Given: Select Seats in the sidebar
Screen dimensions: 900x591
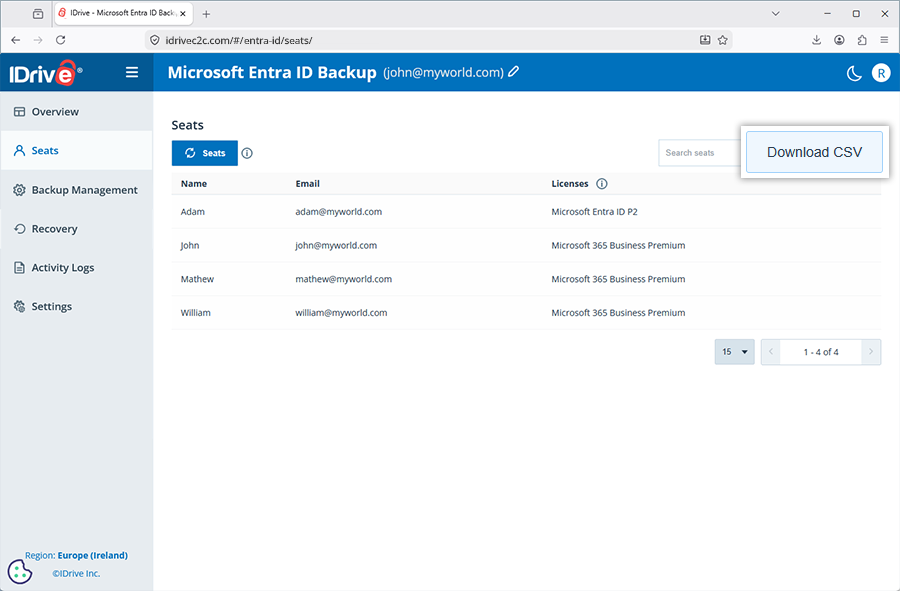Looking at the screenshot, I should [x=77, y=150].
